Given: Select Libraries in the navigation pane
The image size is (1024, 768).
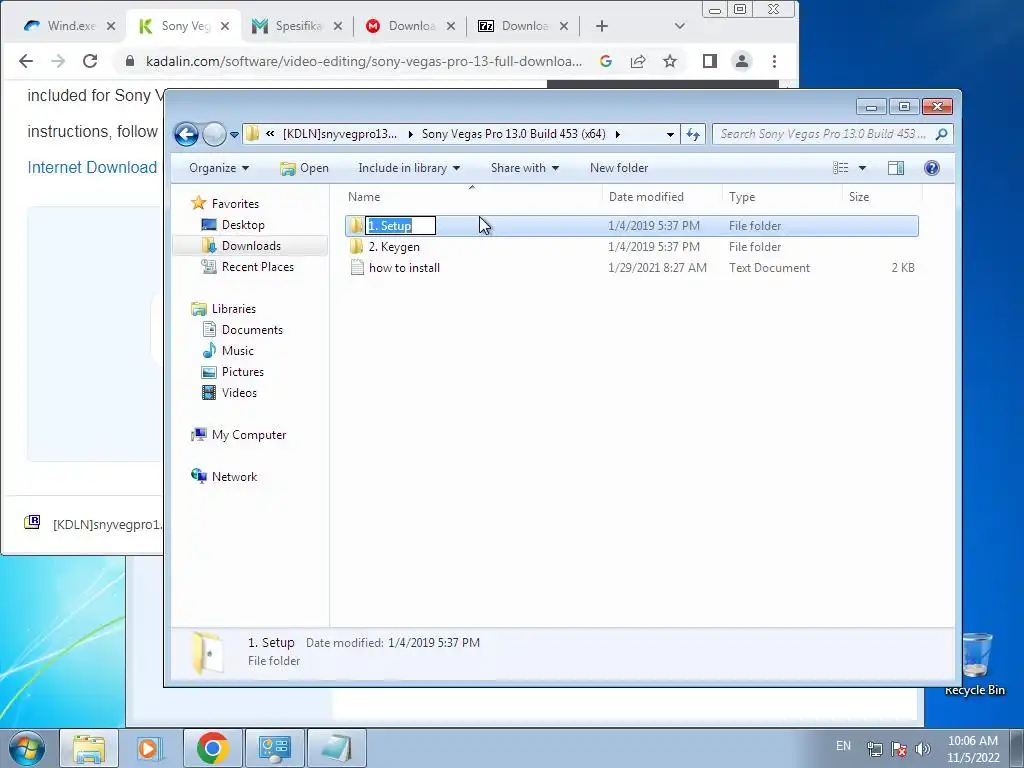Looking at the screenshot, I should point(234,309).
